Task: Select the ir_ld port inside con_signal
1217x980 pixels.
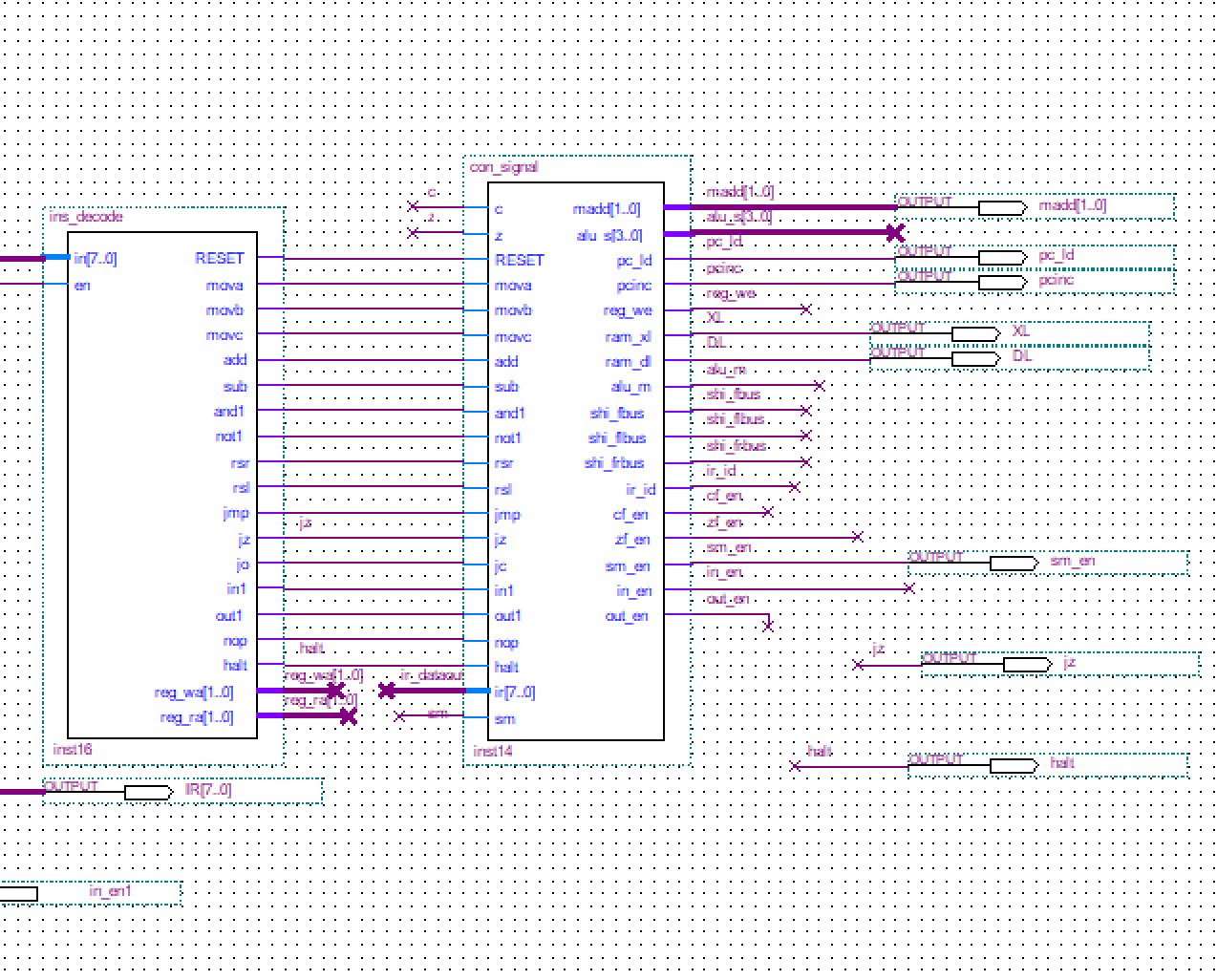Action: point(641,489)
